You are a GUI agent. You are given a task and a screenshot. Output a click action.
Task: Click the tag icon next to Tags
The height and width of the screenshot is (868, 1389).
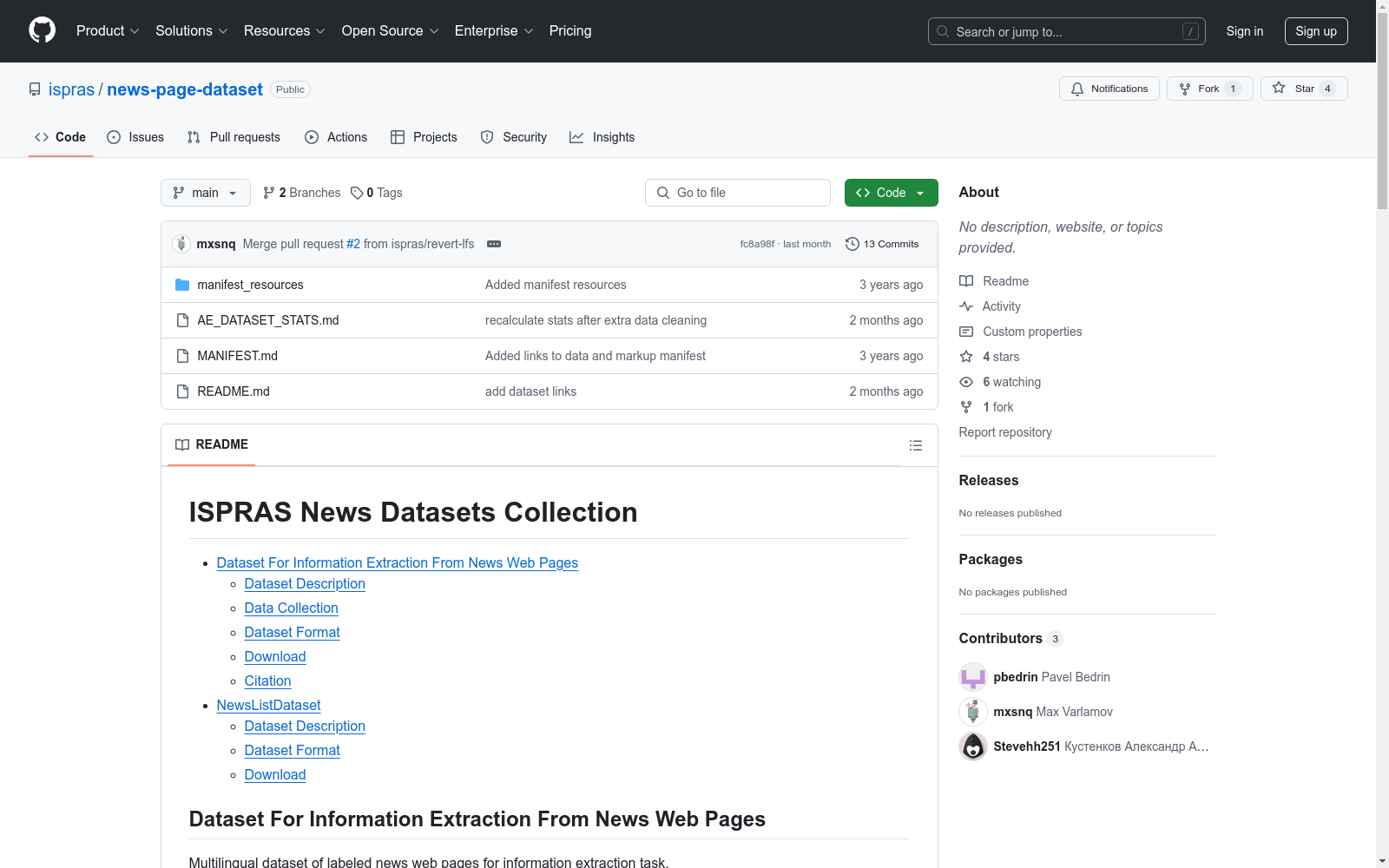point(357,193)
